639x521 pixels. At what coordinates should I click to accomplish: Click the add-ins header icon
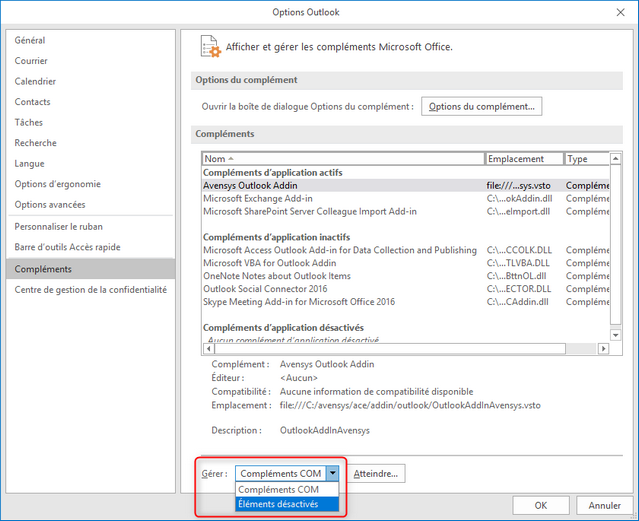210,46
